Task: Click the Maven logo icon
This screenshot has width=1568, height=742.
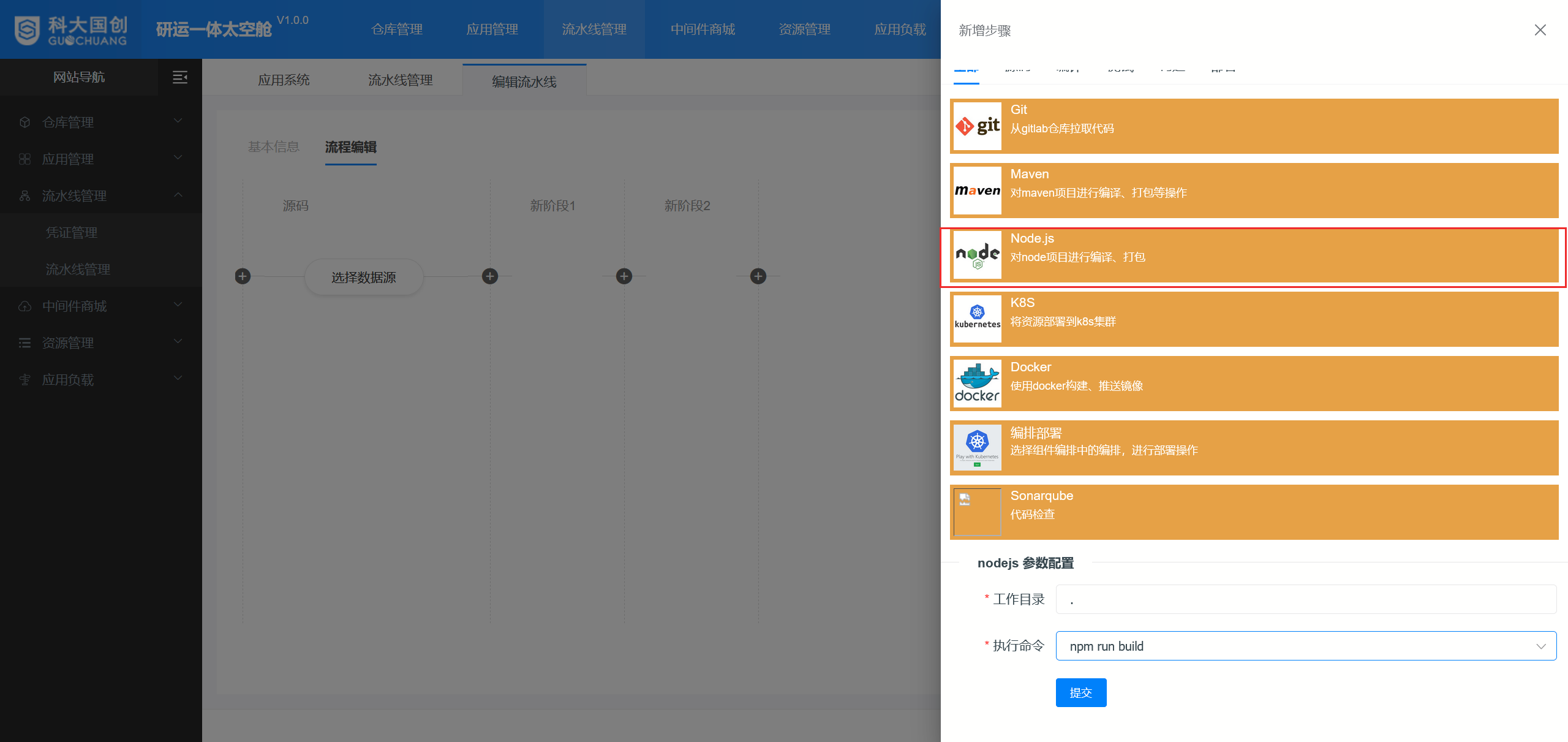Action: 978,191
